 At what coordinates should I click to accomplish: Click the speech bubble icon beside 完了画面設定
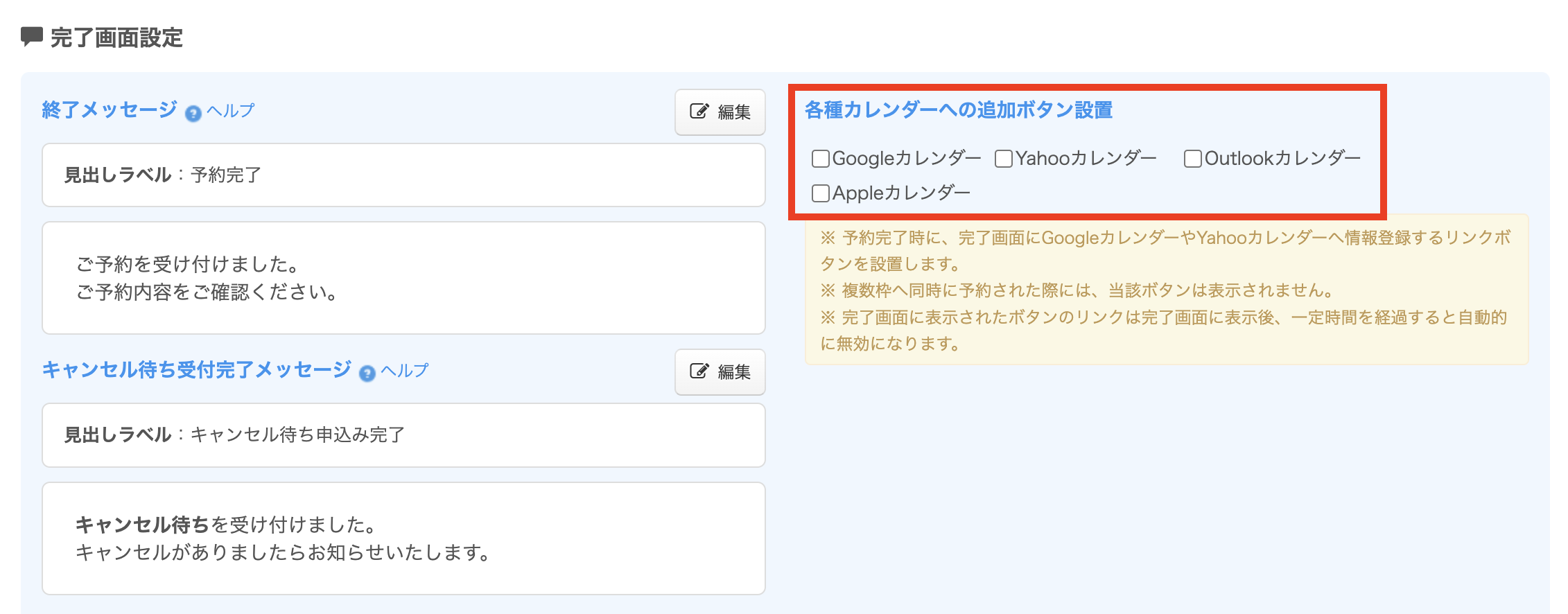click(x=32, y=37)
